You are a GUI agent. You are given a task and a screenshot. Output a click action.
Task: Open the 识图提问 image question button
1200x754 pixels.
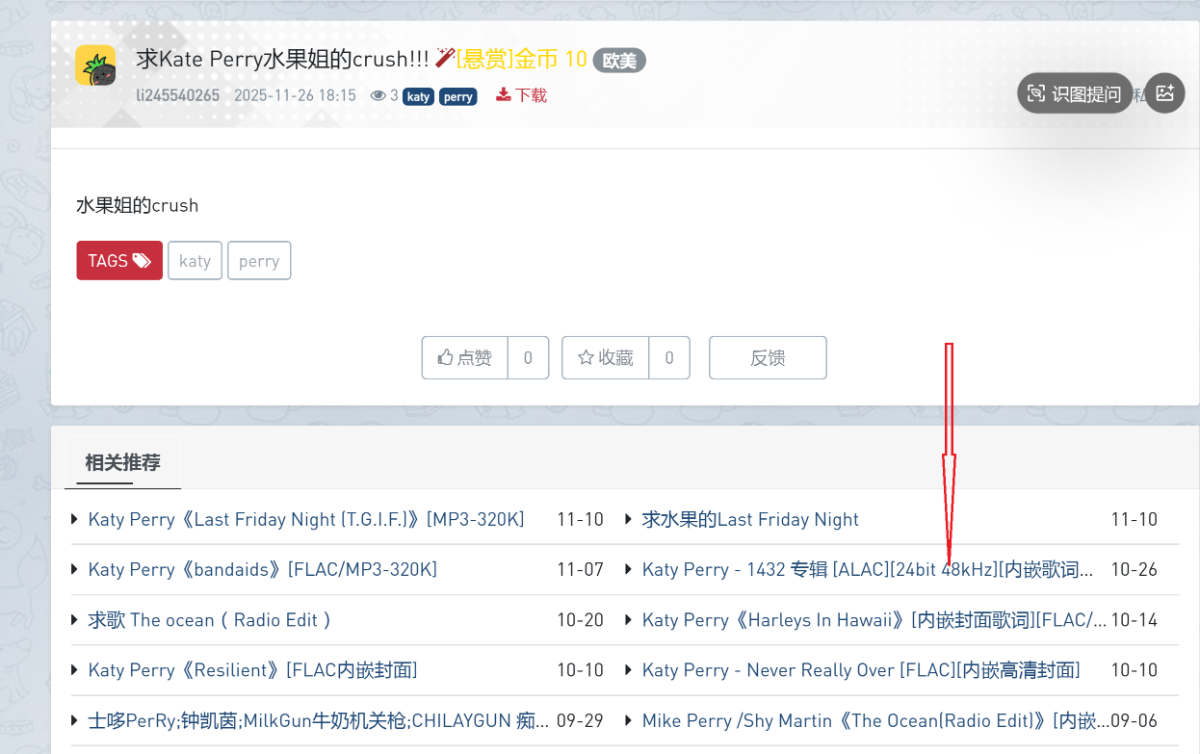click(1075, 94)
